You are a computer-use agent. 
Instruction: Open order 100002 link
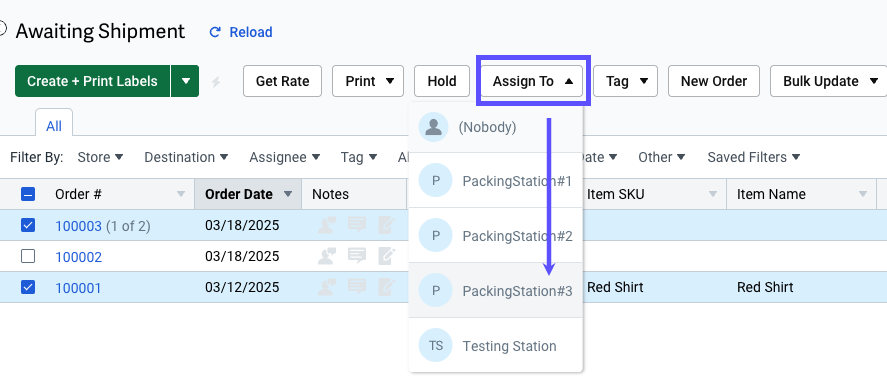[x=78, y=257]
